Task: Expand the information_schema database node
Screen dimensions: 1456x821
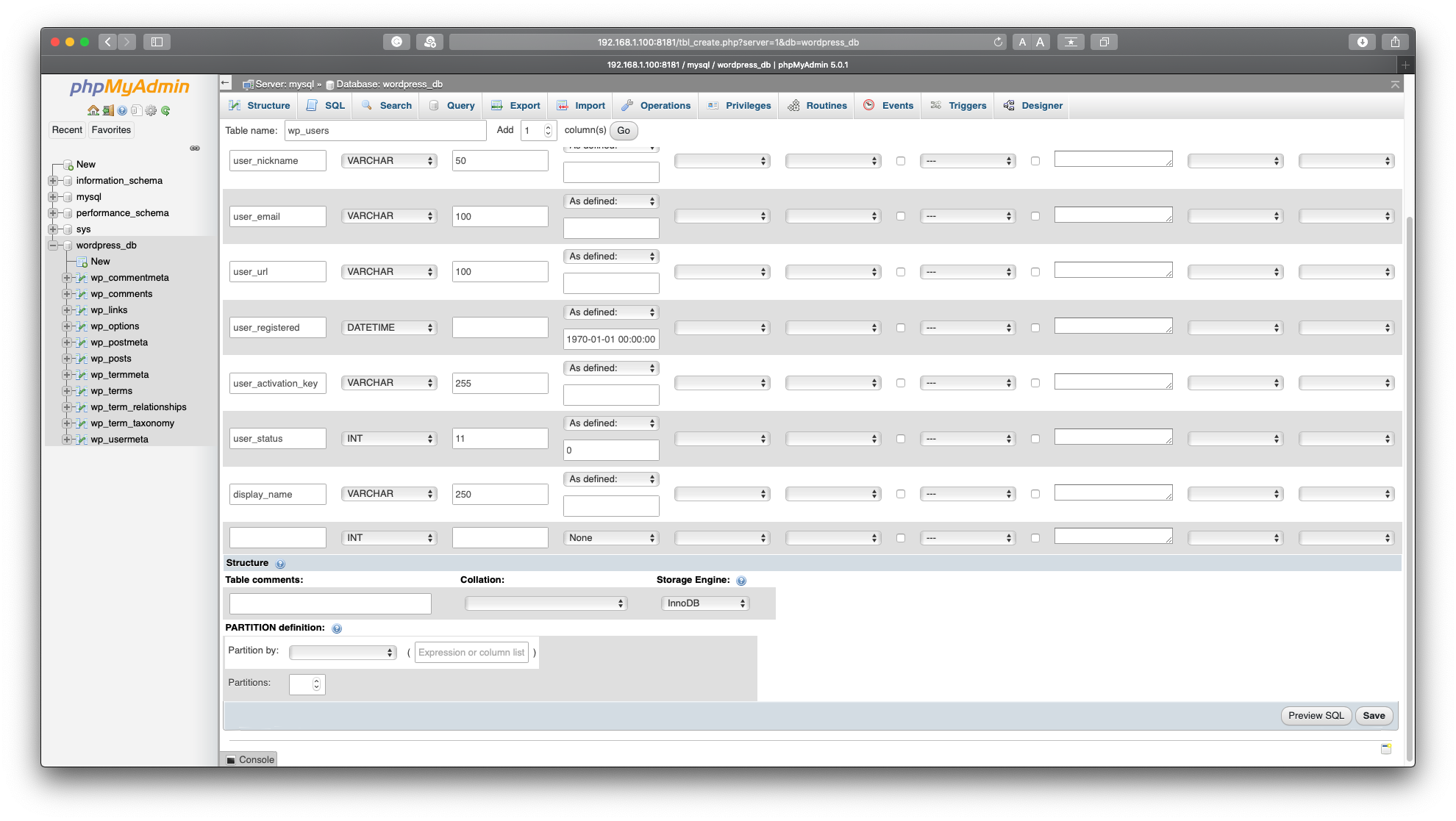Action: coord(53,181)
